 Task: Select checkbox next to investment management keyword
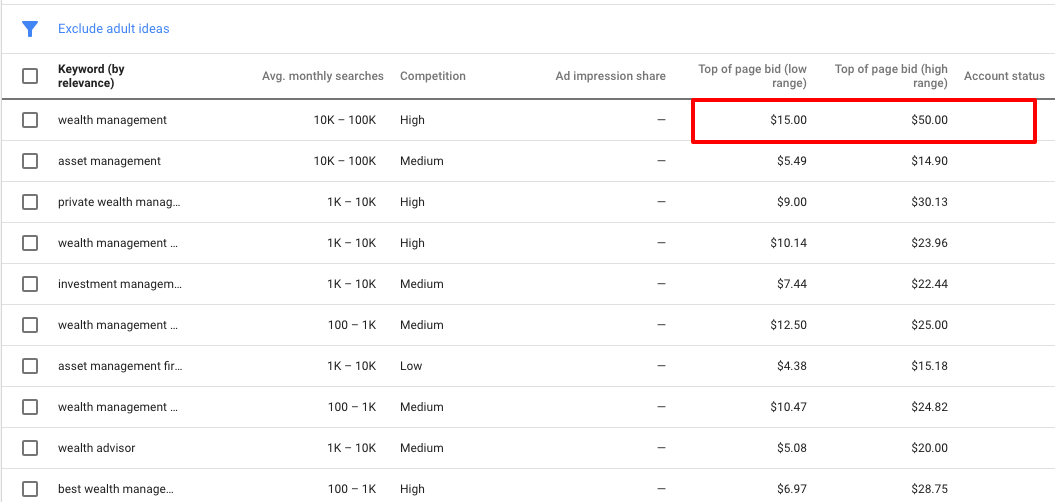click(30, 284)
